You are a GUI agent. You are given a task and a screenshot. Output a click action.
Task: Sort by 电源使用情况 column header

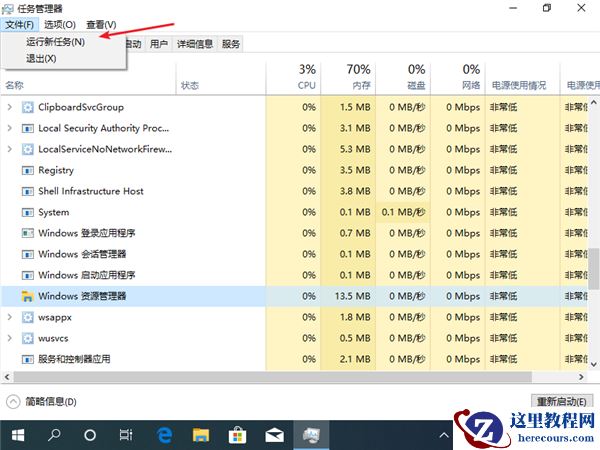pyautogui.click(x=522, y=78)
